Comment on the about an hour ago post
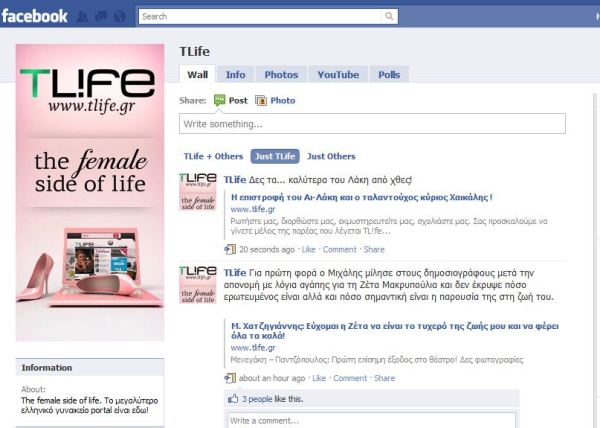This screenshot has height=428, width=600. point(350,378)
